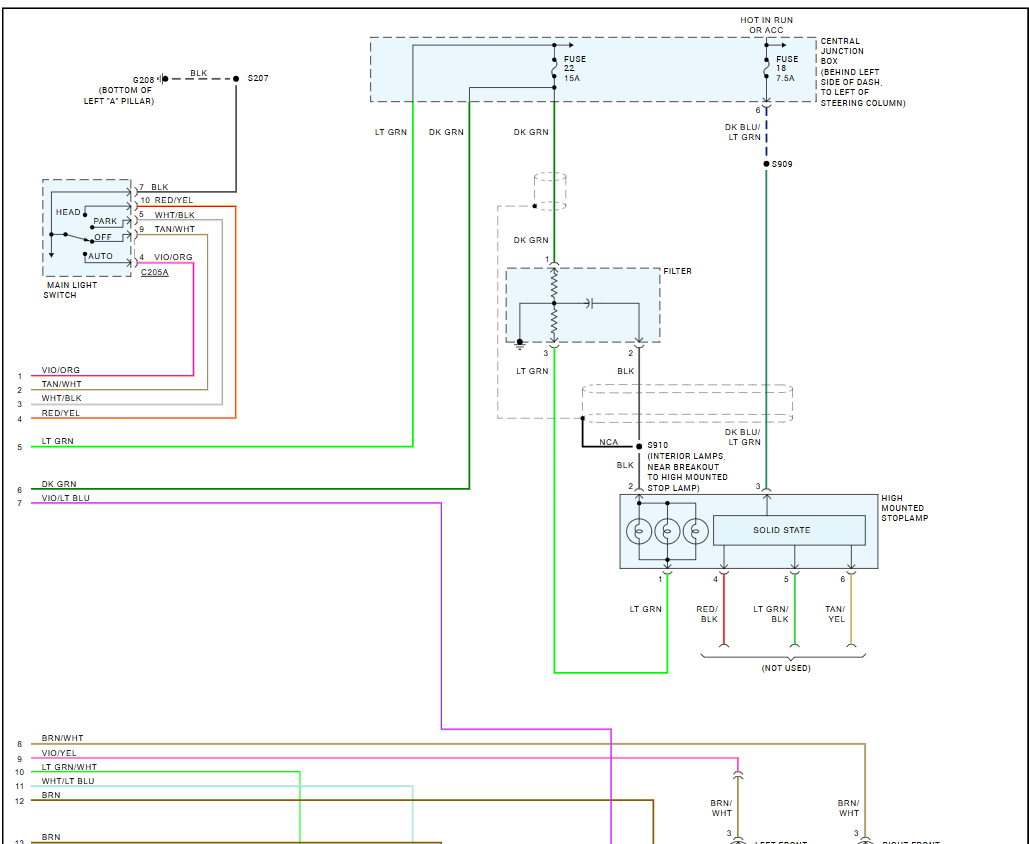
Task: Select the '7 BLK' switch pin label
Action: tap(154, 187)
